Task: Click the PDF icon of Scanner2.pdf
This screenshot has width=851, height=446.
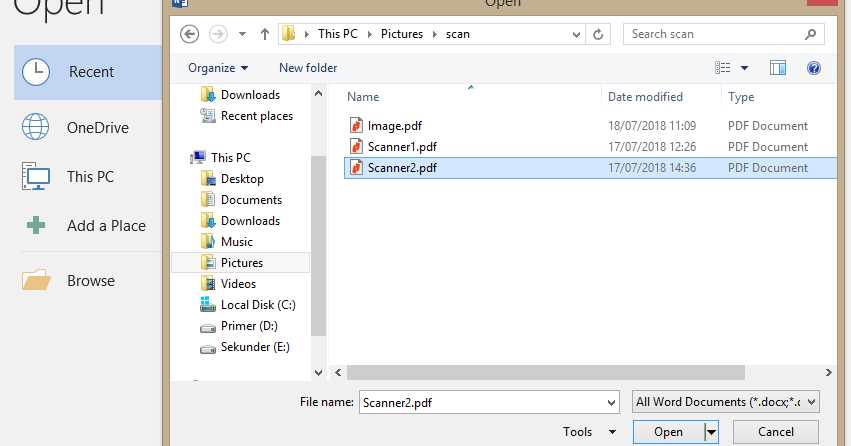Action: 356,168
